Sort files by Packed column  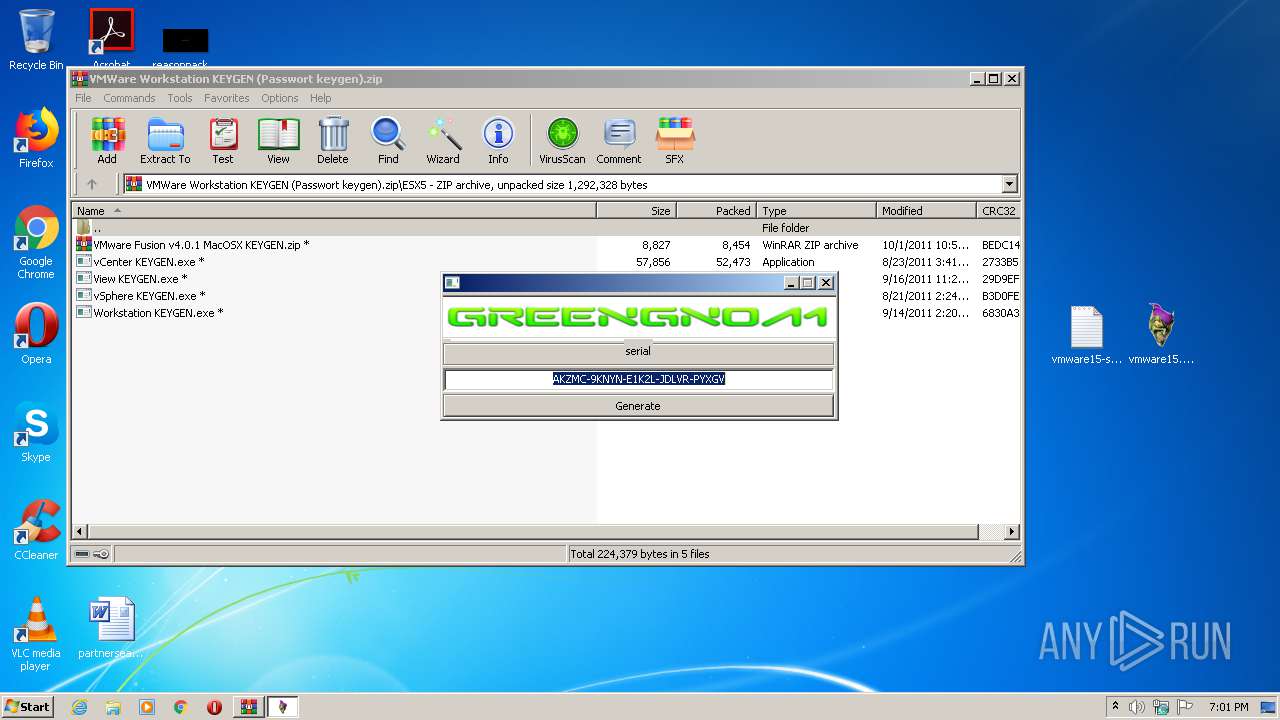pyautogui.click(x=716, y=210)
